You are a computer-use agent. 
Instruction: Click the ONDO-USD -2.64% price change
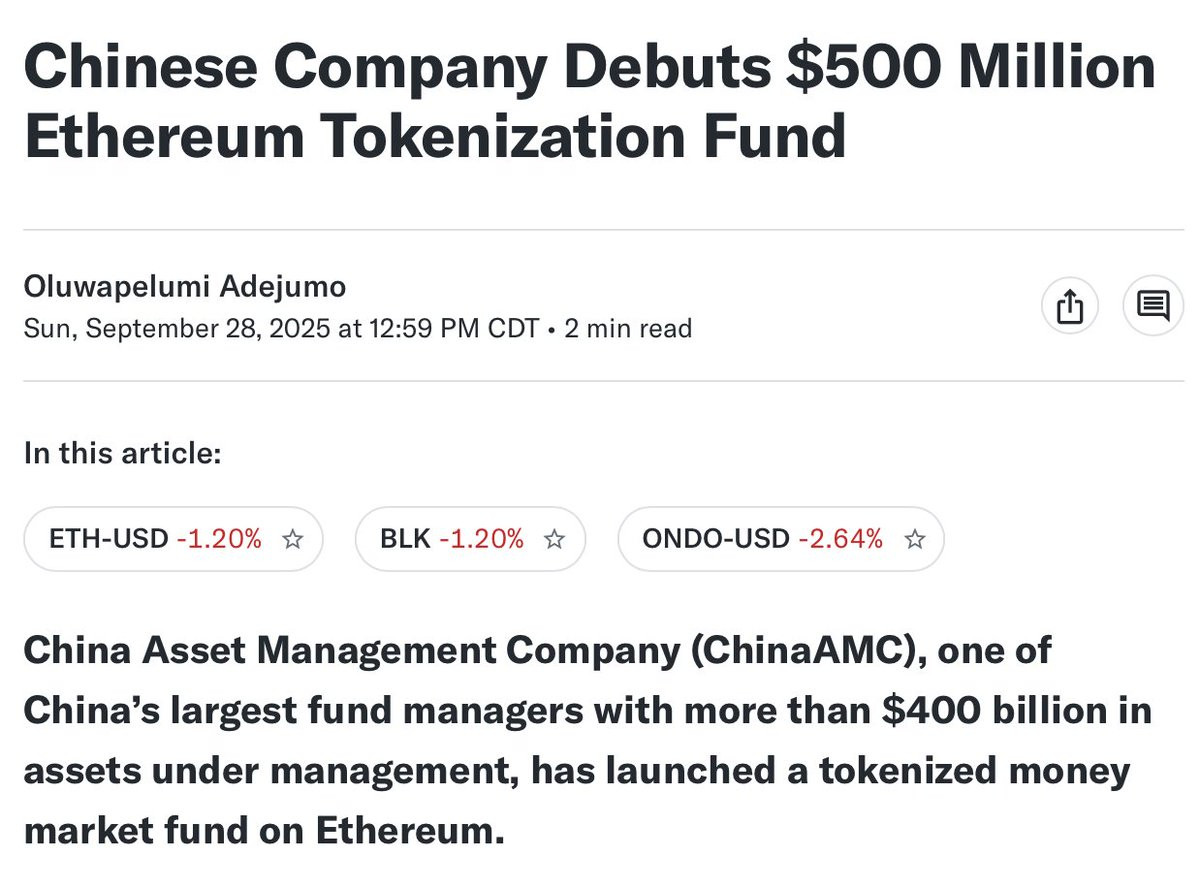point(841,539)
